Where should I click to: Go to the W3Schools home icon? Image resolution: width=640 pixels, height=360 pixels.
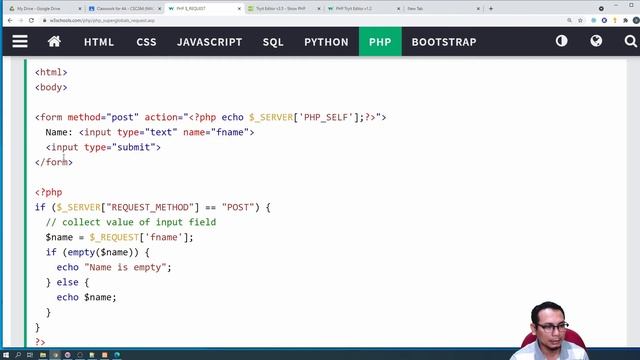[54, 41]
